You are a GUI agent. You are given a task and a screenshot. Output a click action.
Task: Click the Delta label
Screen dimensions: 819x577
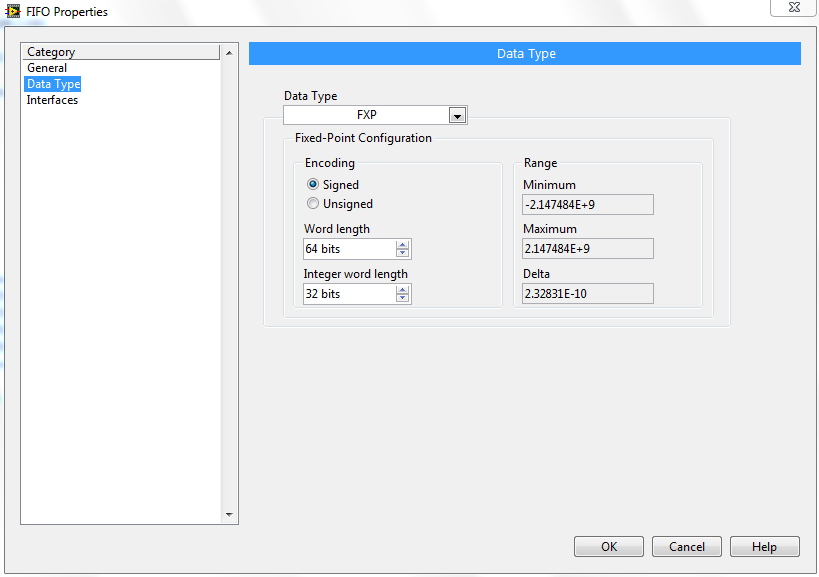[536, 274]
